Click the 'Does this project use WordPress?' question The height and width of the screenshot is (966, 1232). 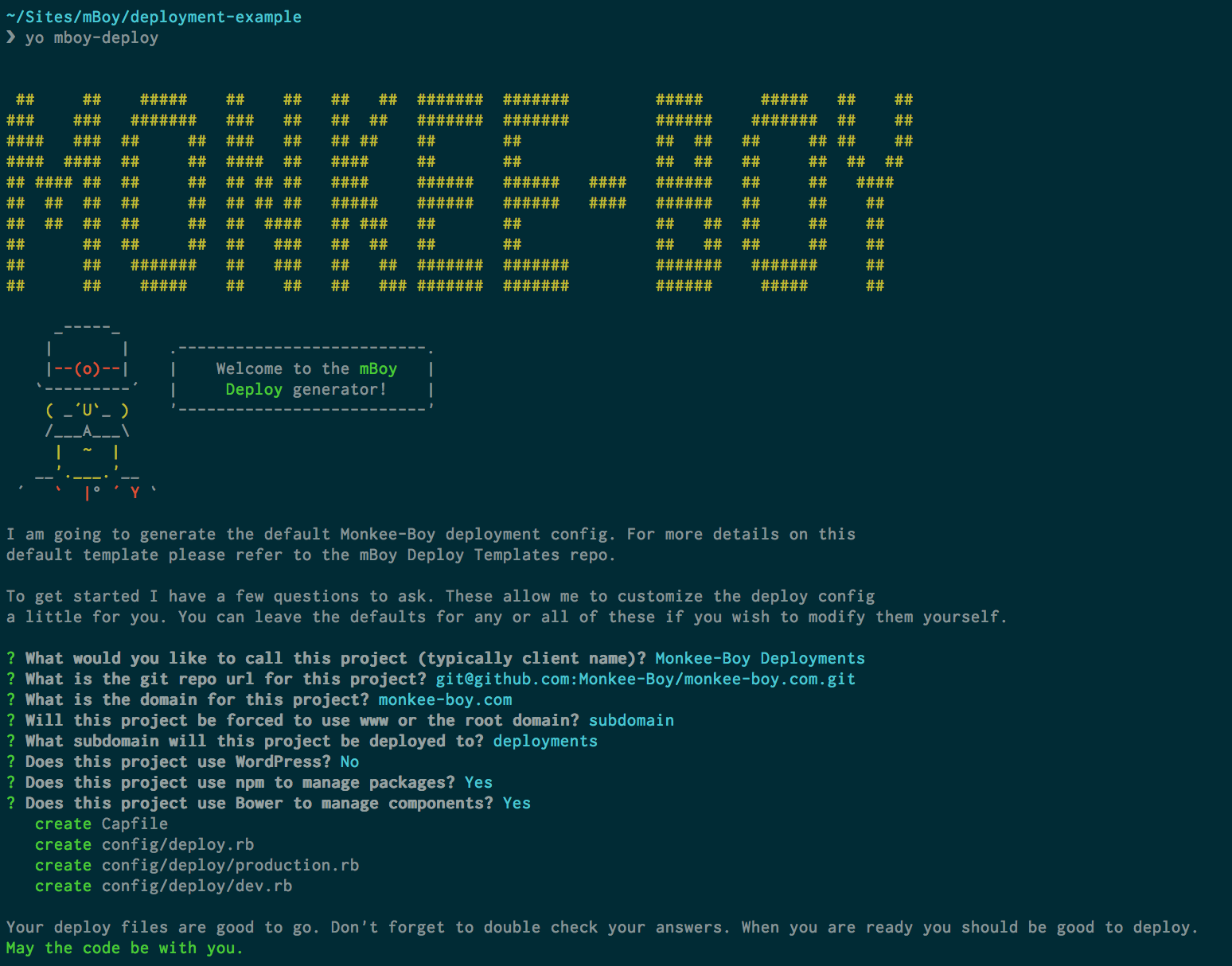point(177,762)
